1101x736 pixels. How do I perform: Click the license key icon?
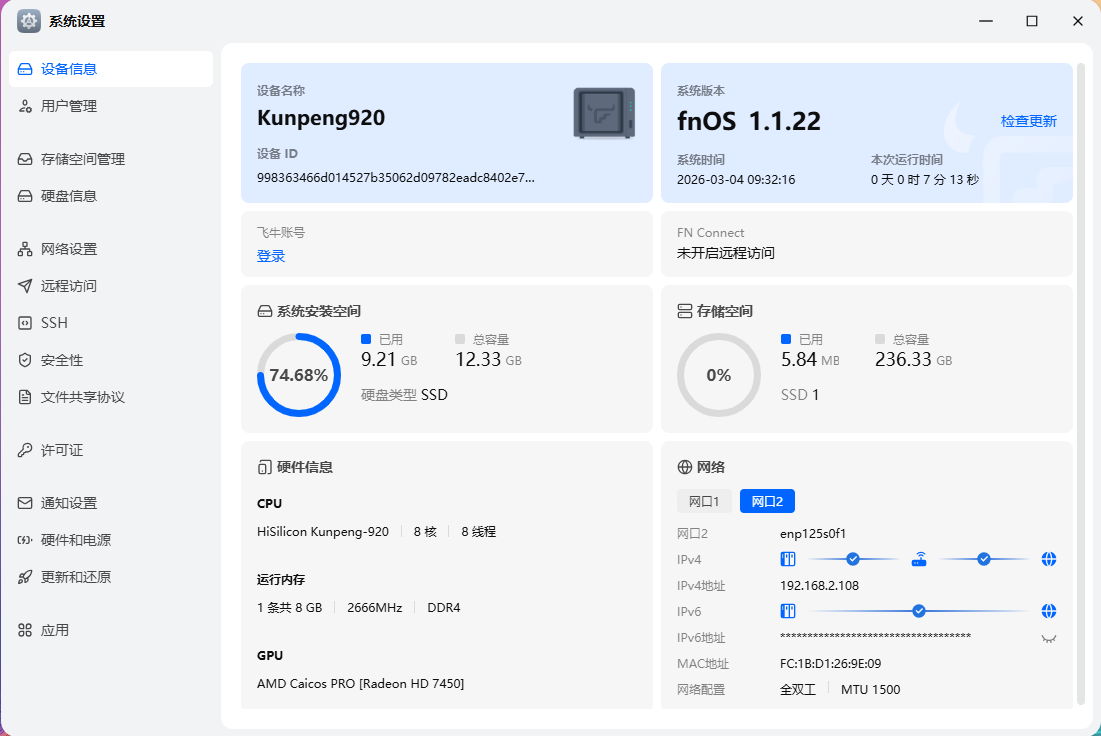(x=26, y=450)
